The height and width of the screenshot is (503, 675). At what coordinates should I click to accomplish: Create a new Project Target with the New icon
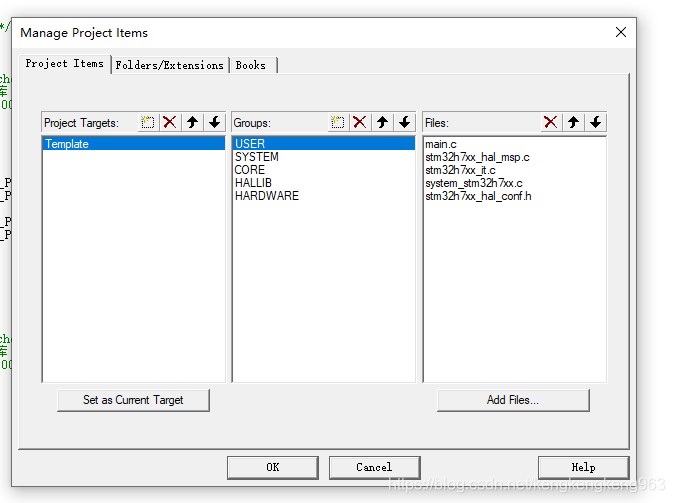pos(148,122)
